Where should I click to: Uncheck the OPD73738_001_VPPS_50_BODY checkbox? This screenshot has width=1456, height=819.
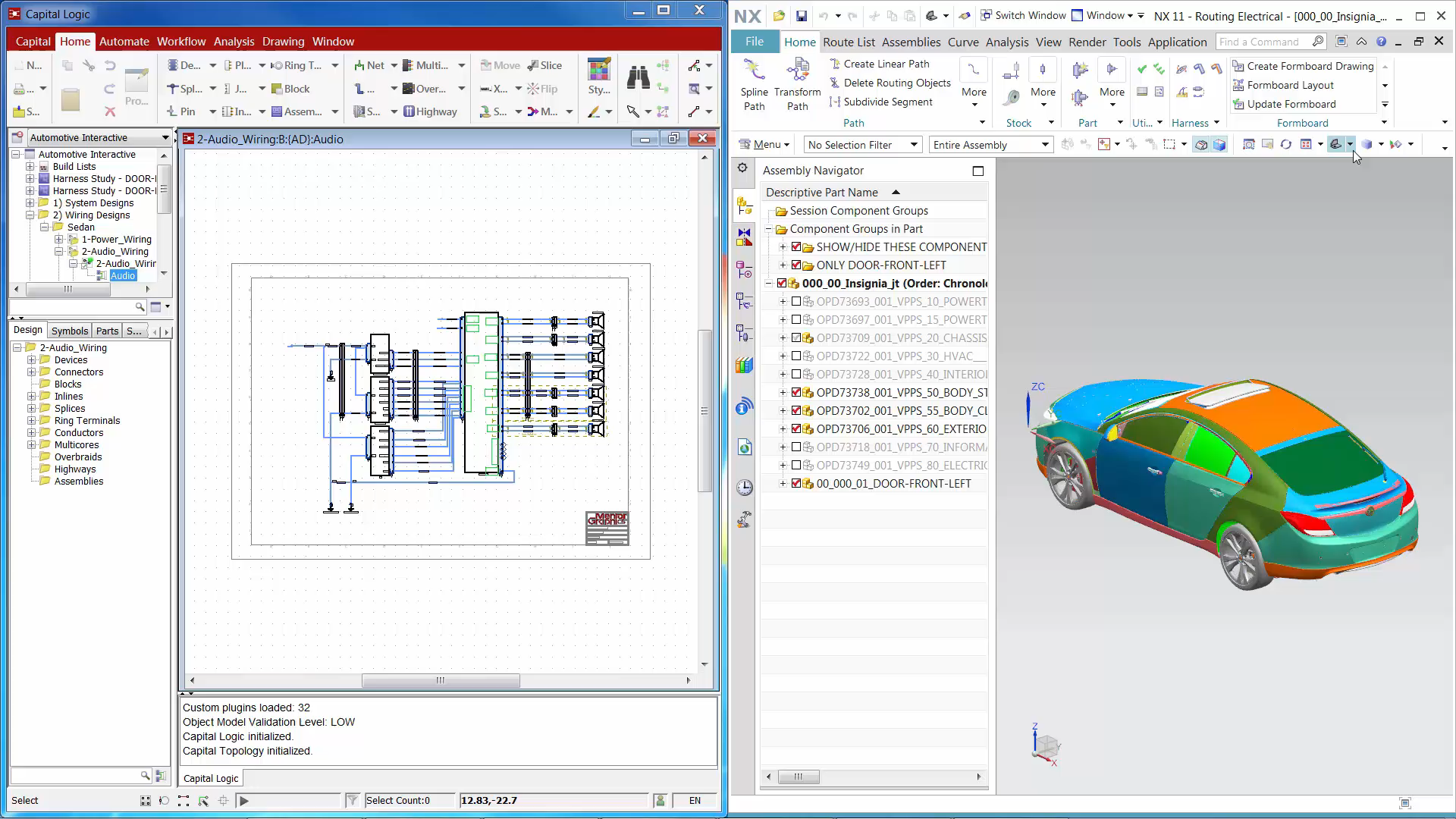[796, 392]
